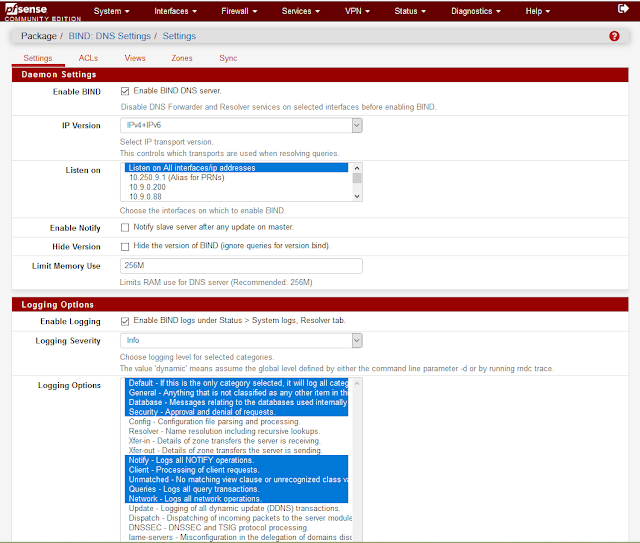Open the IP Version dropdown
The image size is (640, 543).
[240, 125]
